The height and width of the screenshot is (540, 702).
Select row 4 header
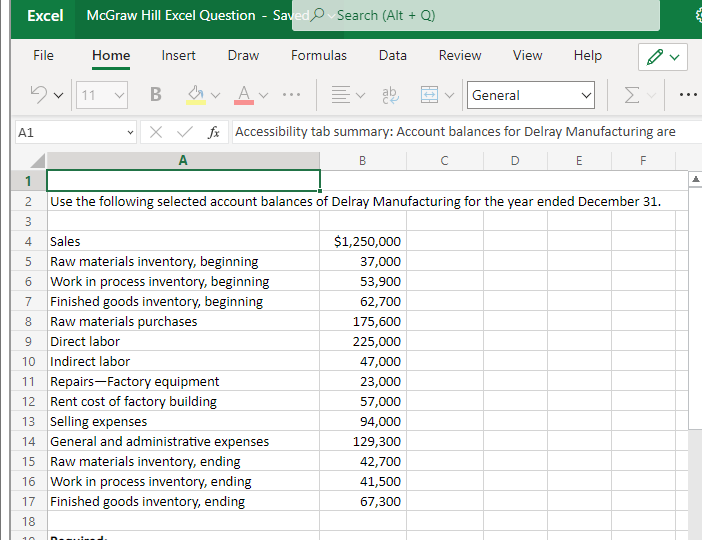click(29, 241)
